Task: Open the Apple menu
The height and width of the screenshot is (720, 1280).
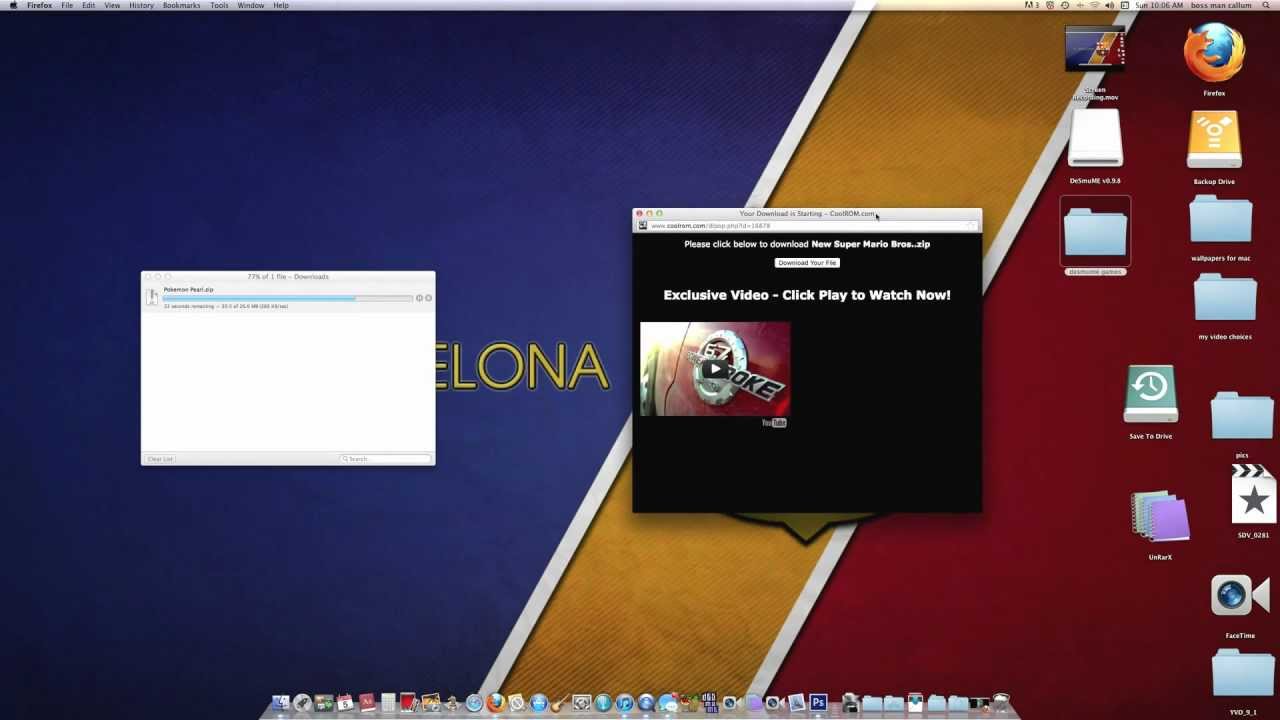Action: [13, 5]
